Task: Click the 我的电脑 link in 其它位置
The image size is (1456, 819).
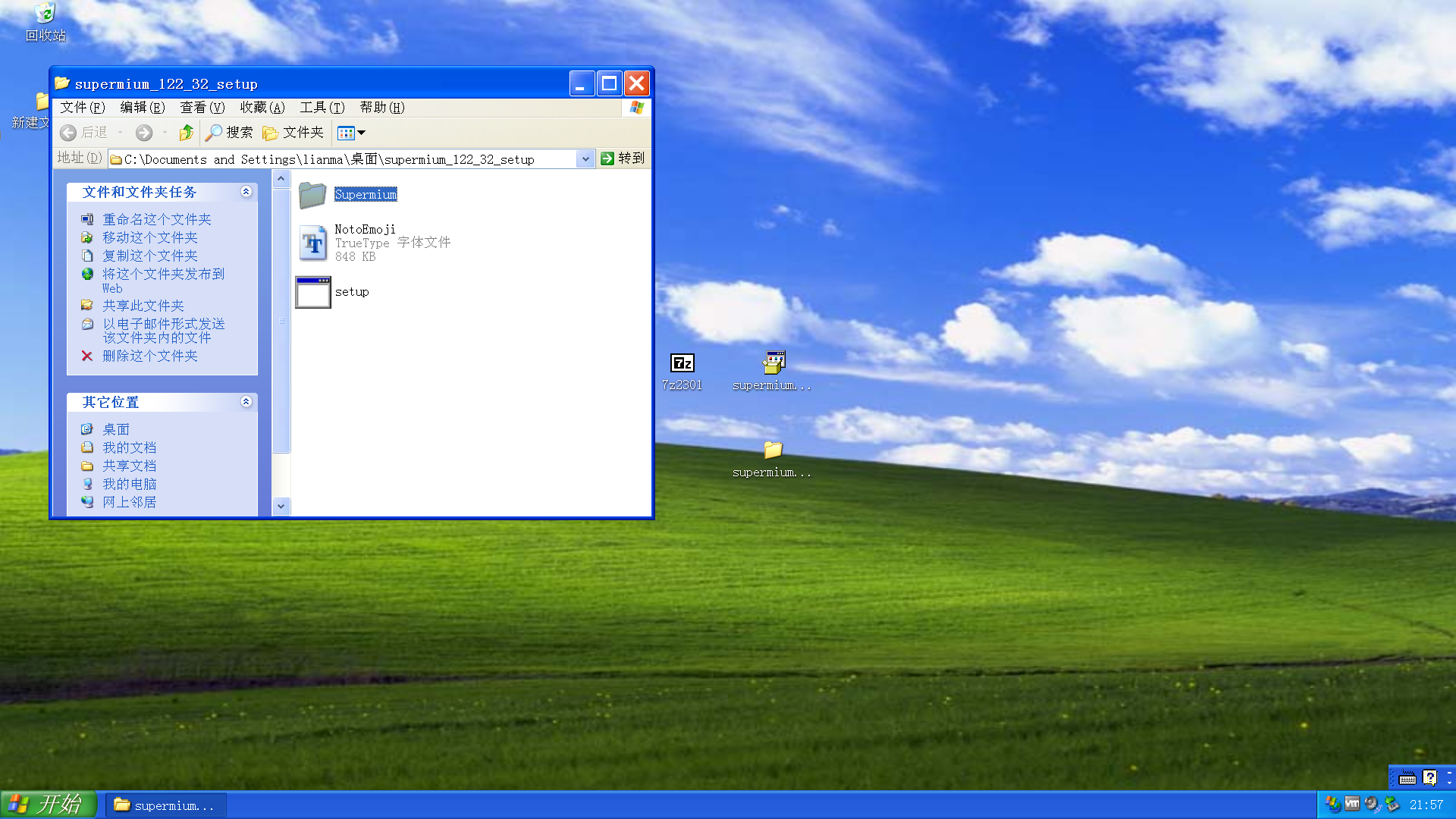Action: 129,484
